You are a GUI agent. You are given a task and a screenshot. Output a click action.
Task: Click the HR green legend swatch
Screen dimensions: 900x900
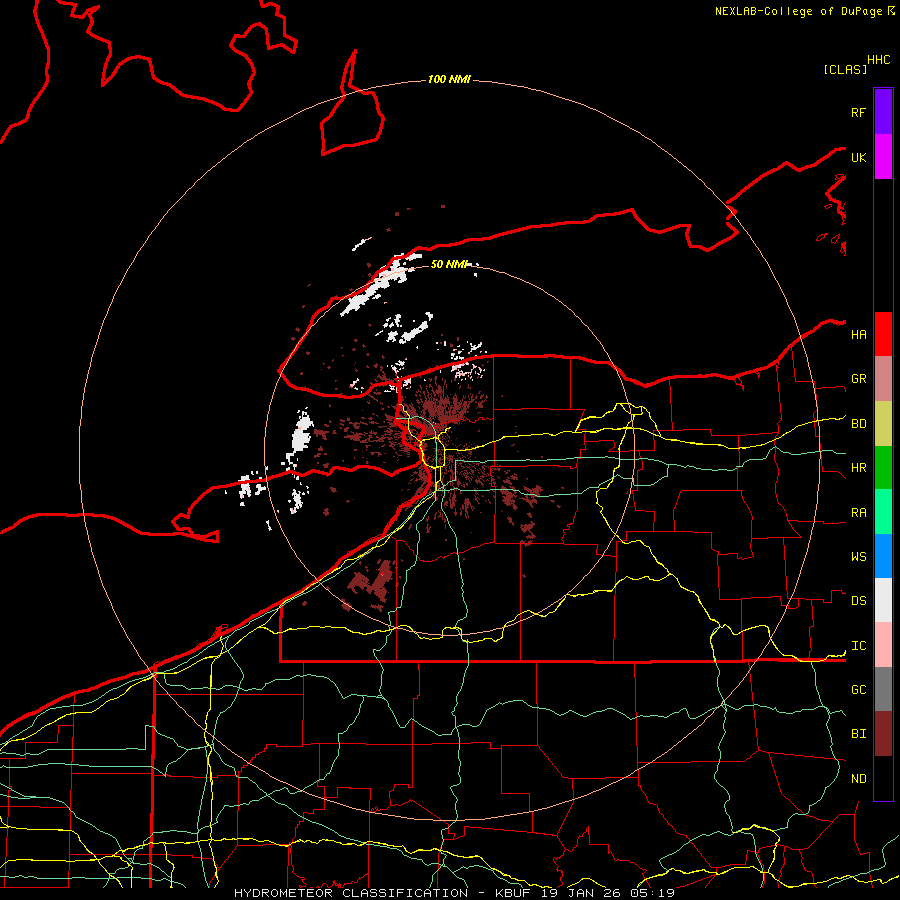point(883,468)
